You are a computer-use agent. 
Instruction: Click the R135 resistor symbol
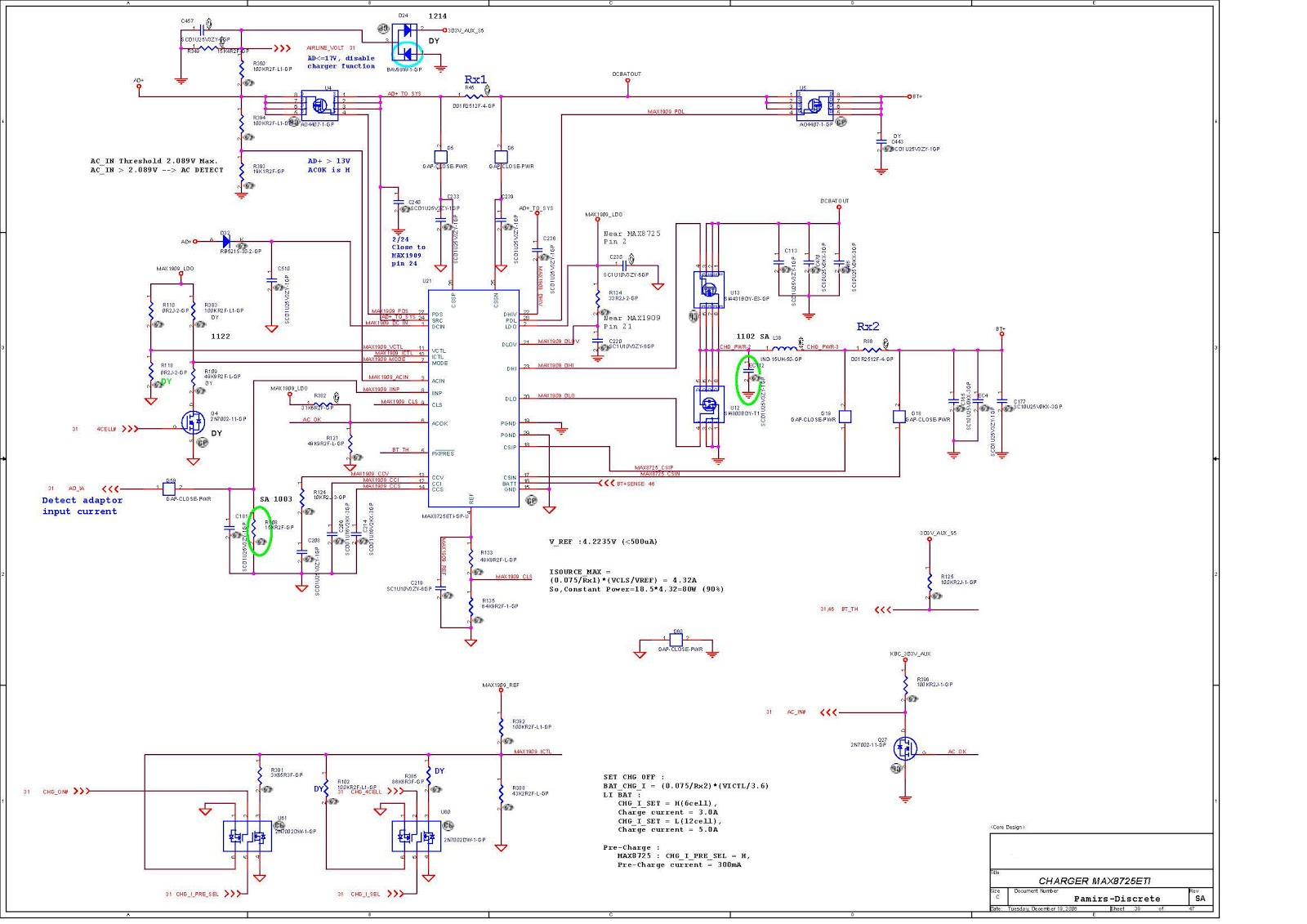coord(471,607)
